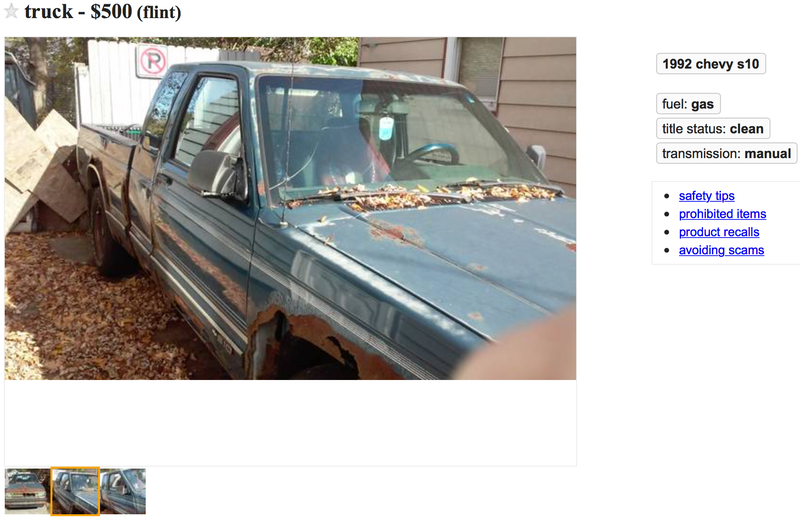The image size is (800, 520).
Task: Click the listing title word 'truck'
Action: coord(48,11)
